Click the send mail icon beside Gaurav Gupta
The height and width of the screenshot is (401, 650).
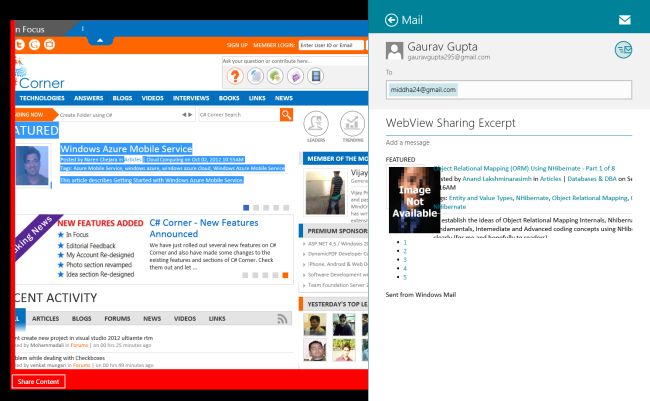(x=623, y=50)
